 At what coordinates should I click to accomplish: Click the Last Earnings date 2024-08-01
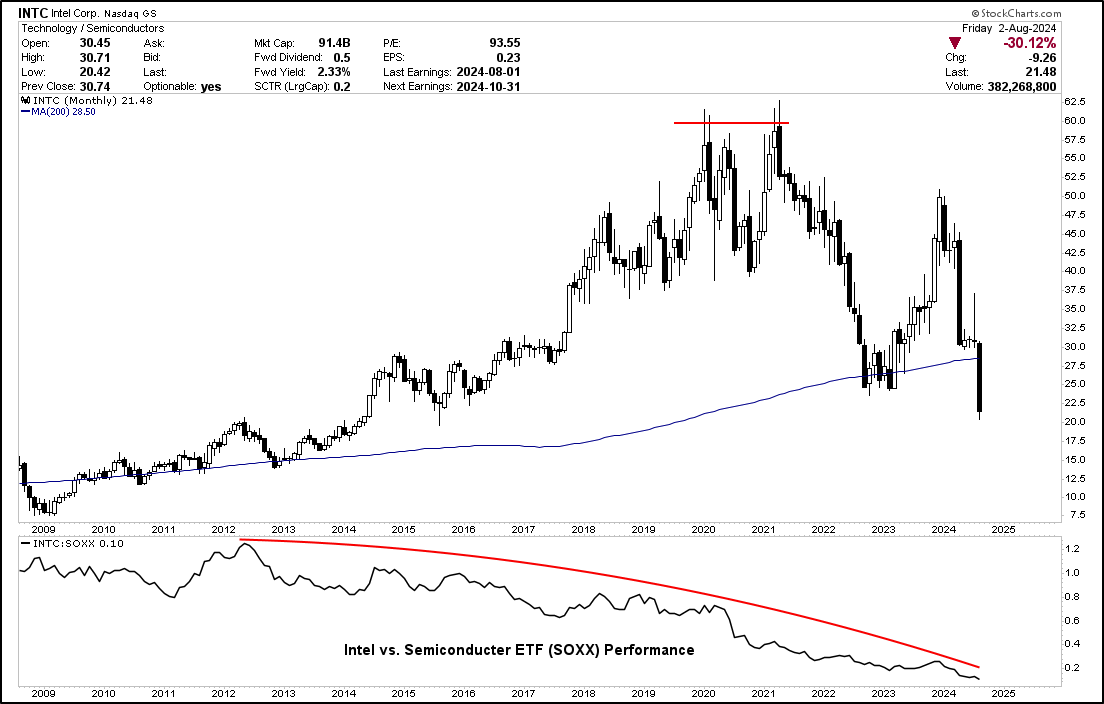pos(489,72)
